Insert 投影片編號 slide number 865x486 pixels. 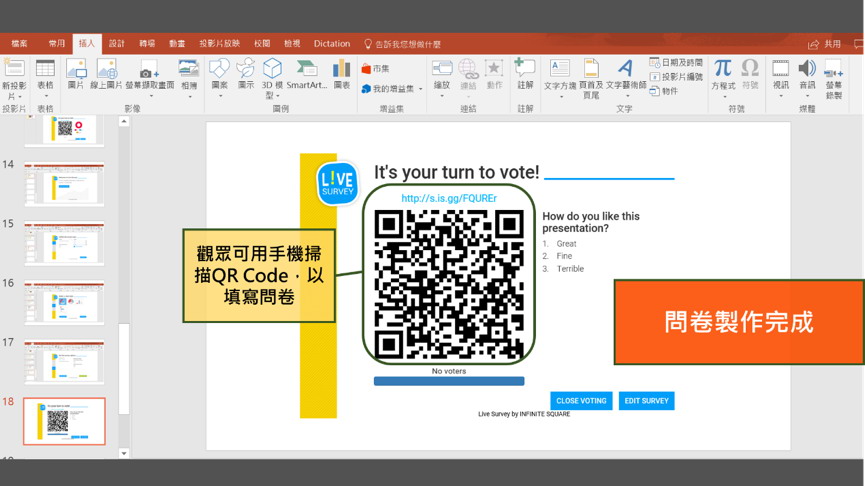(x=676, y=77)
